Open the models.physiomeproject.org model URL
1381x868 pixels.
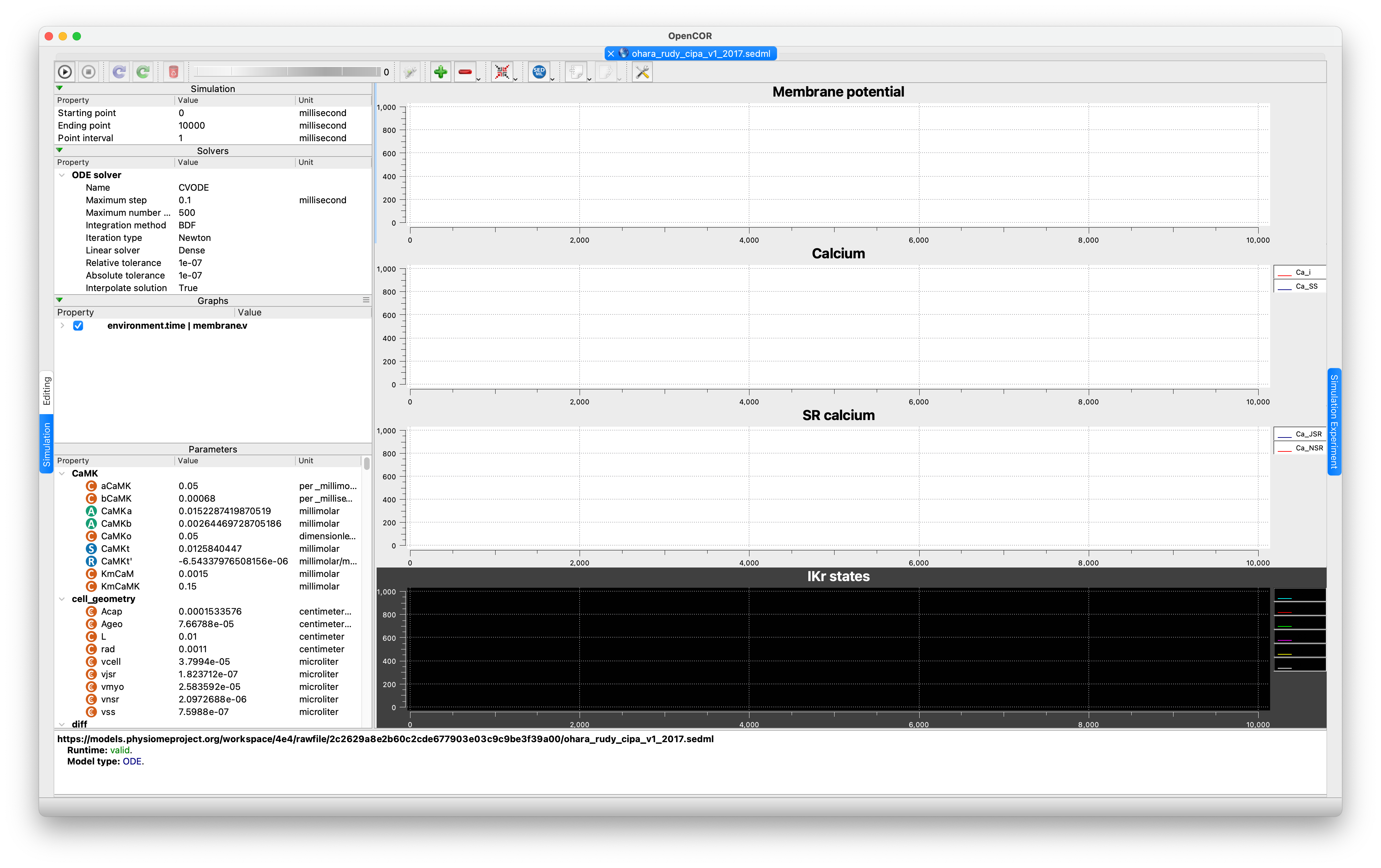click(x=385, y=739)
